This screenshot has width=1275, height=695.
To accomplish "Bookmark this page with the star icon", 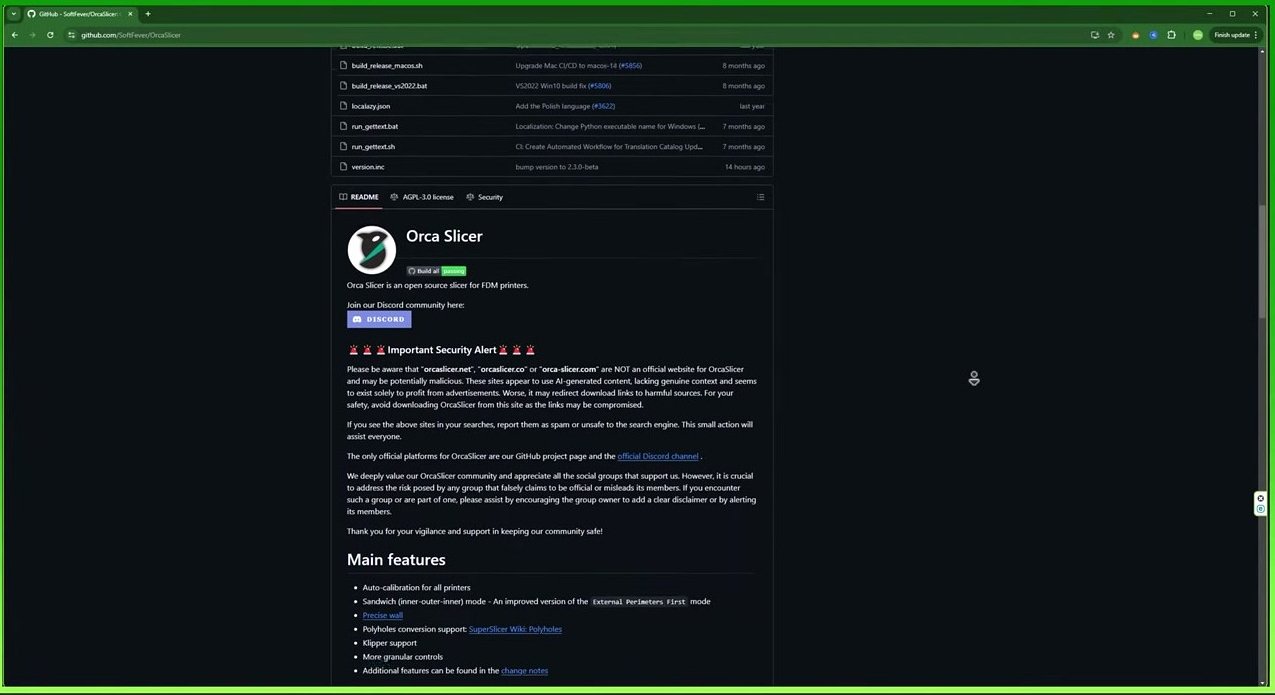I will (1111, 35).
